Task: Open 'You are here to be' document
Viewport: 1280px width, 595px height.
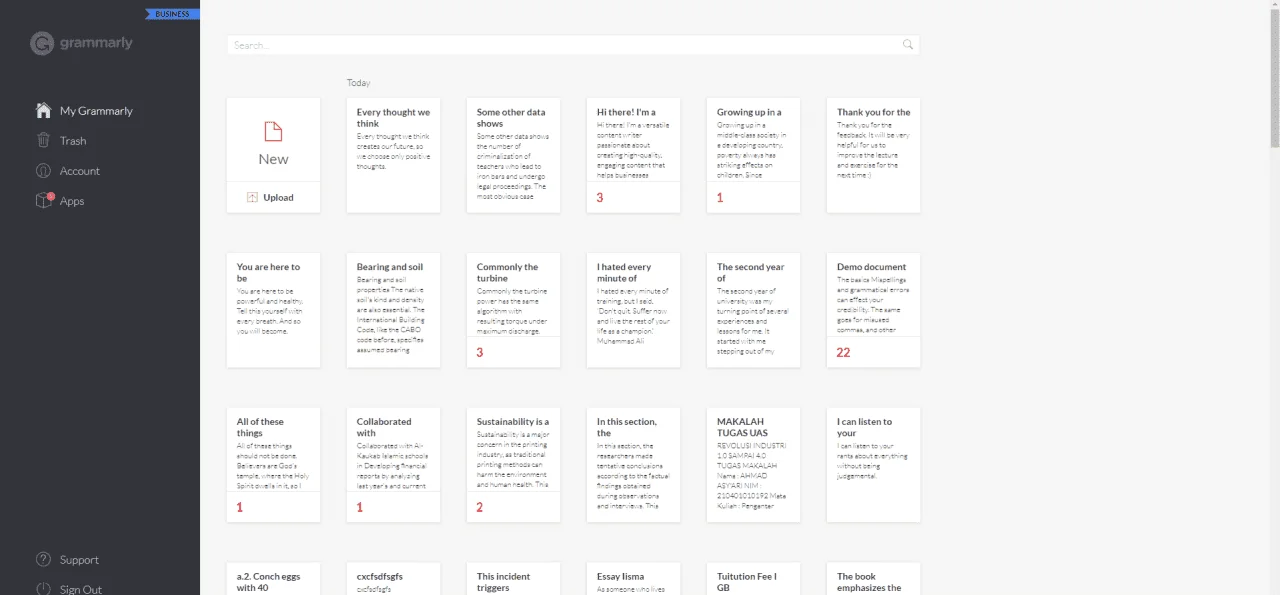Action: (x=273, y=310)
